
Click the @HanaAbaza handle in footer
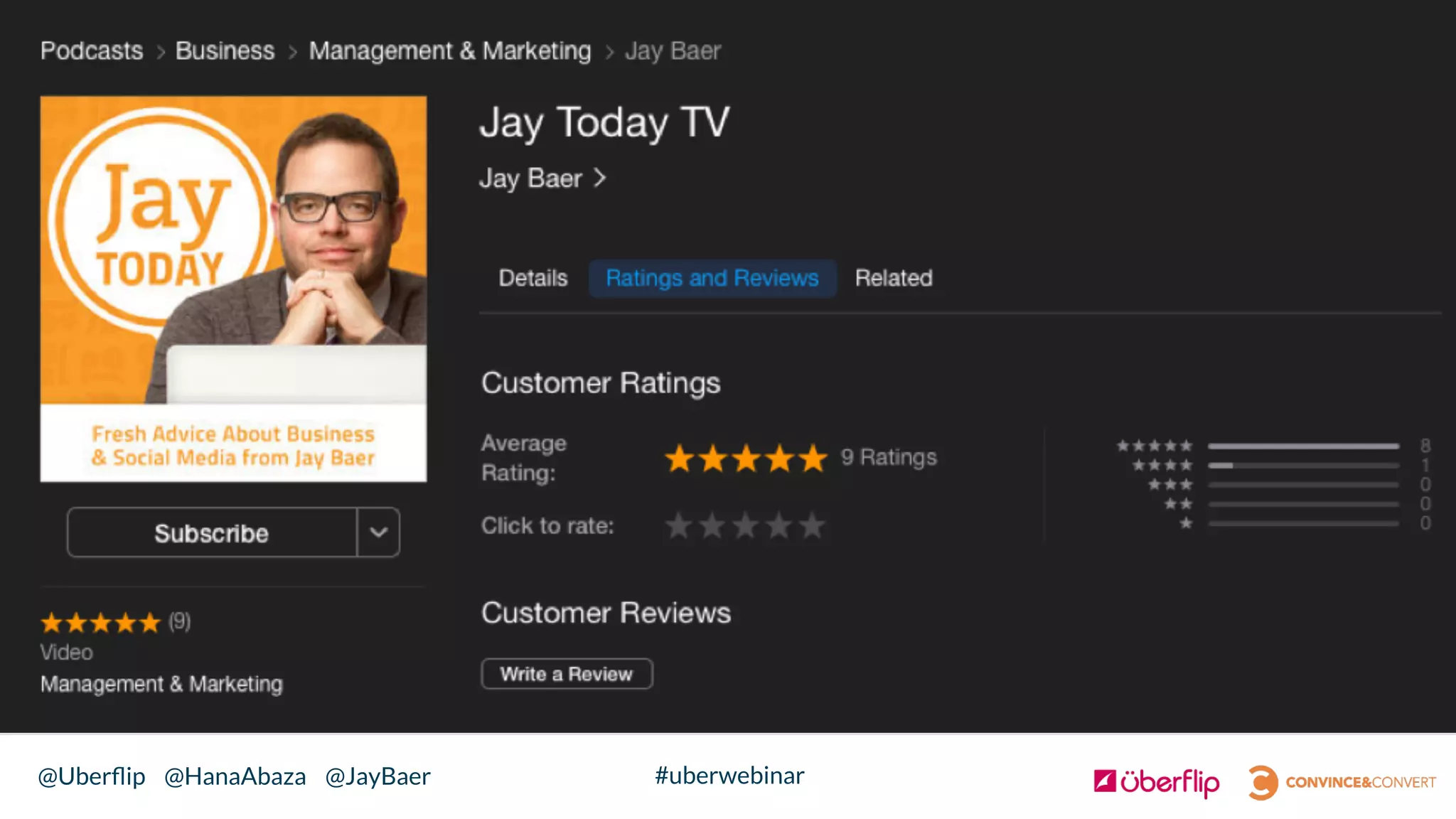click(x=235, y=776)
